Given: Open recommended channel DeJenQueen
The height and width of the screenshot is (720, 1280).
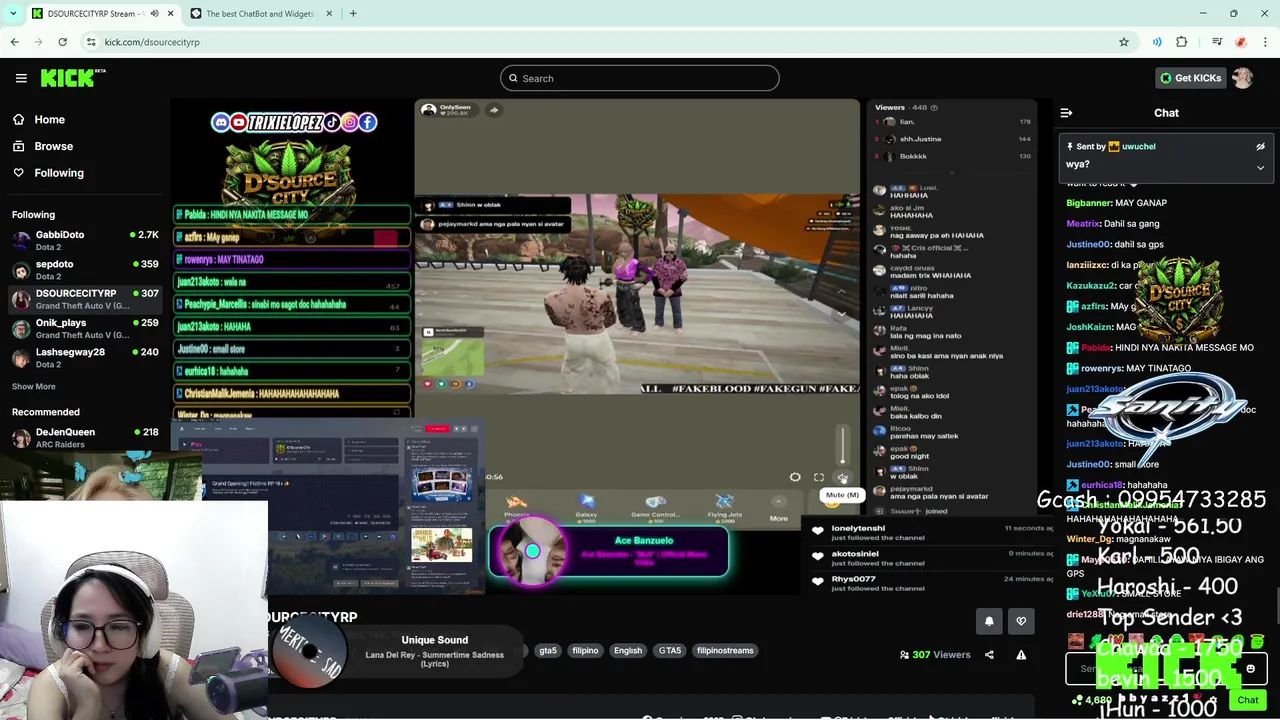Looking at the screenshot, I should tap(85, 437).
